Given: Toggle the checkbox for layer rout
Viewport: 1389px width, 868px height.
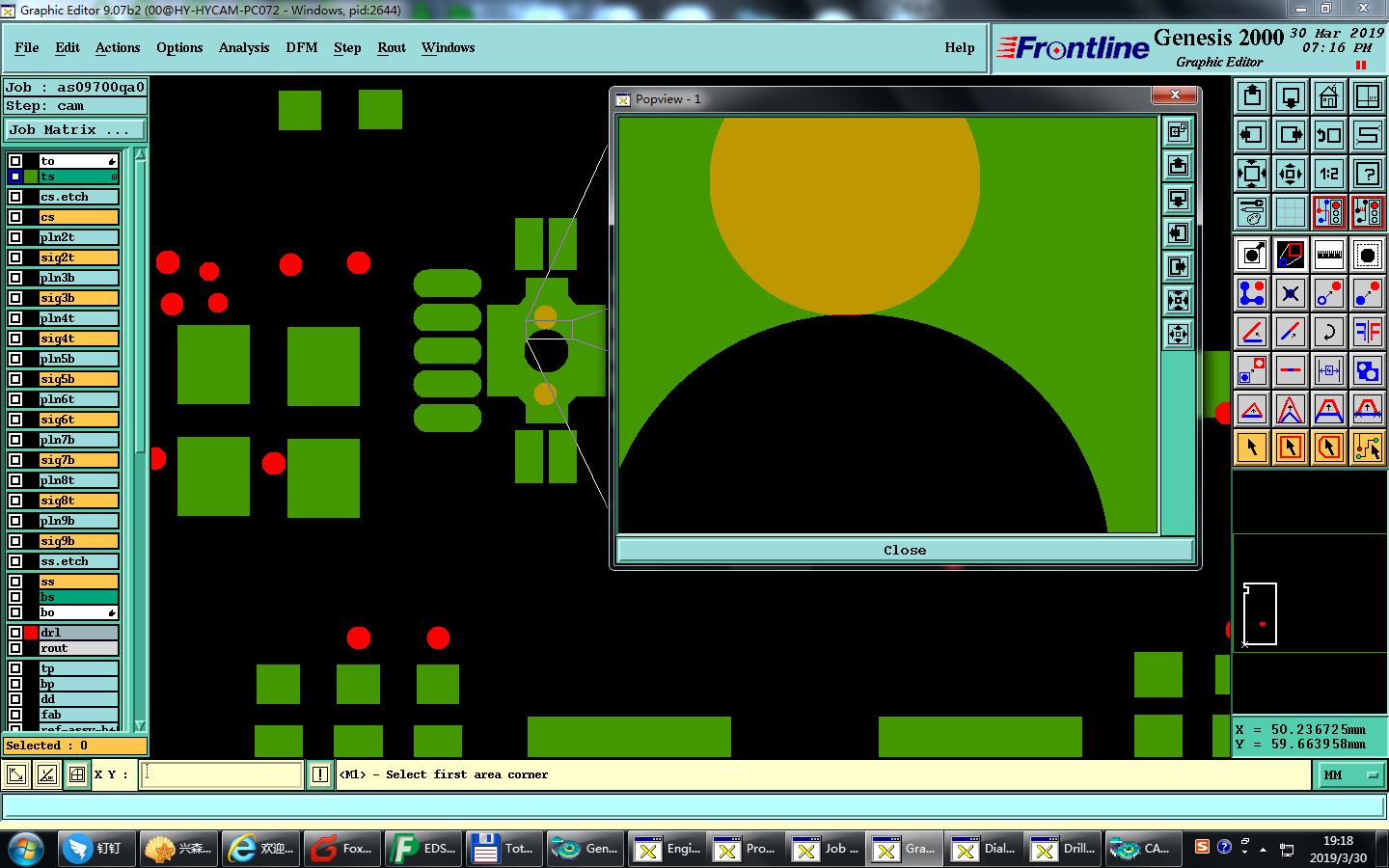Looking at the screenshot, I should (x=15, y=648).
